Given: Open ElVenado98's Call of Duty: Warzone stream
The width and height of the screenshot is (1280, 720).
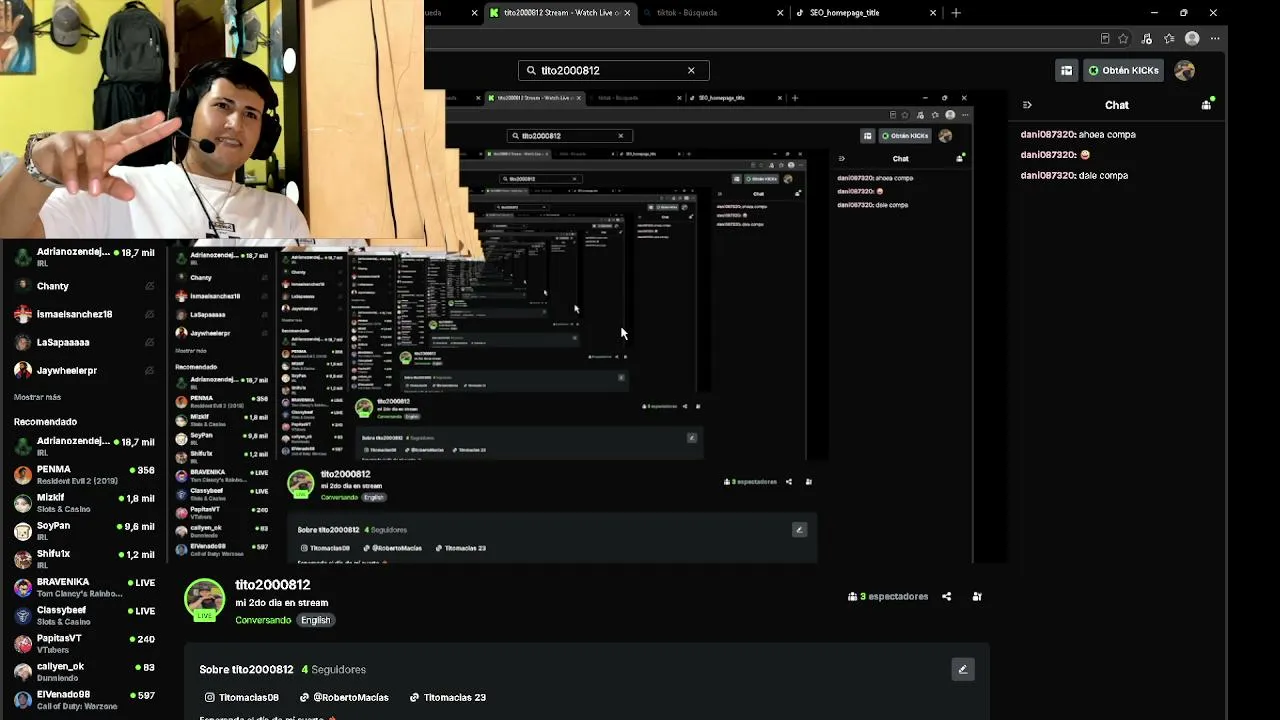Looking at the screenshot, I should pyautogui.click(x=85, y=699).
